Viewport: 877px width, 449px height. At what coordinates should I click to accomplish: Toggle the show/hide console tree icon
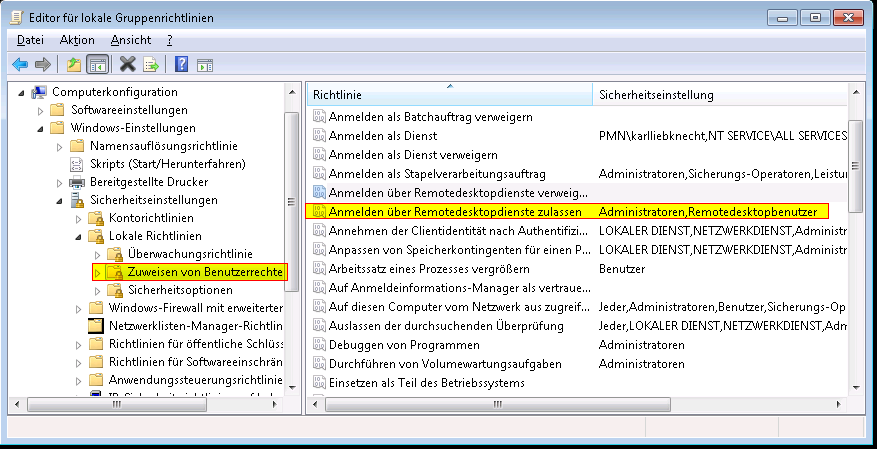(97, 65)
